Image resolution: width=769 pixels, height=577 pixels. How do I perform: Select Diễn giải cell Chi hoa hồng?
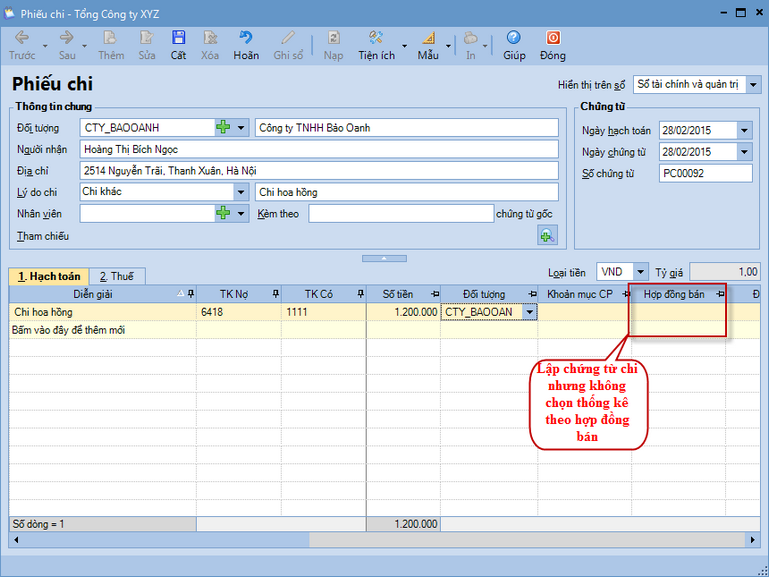[x=103, y=312]
